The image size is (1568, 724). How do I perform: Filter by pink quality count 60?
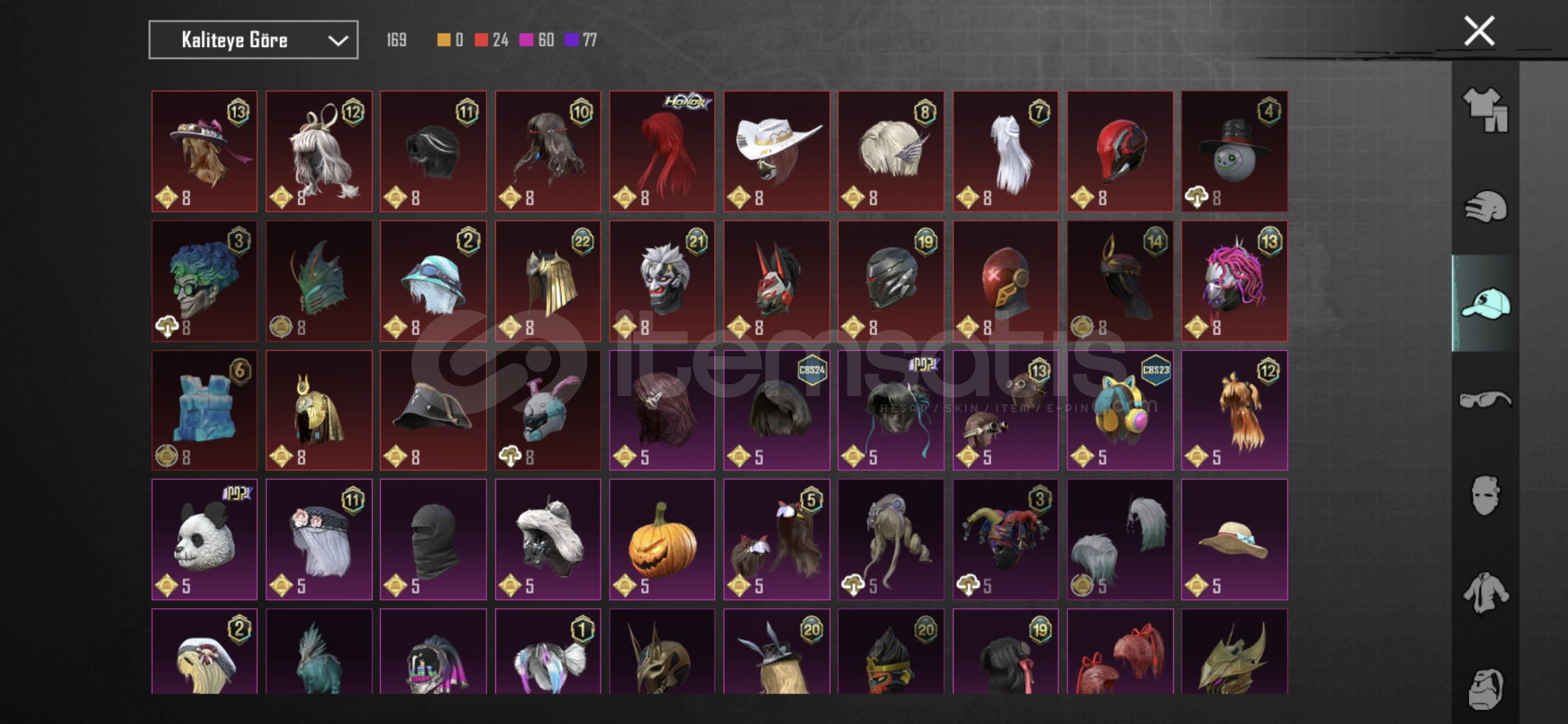(537, 40)
